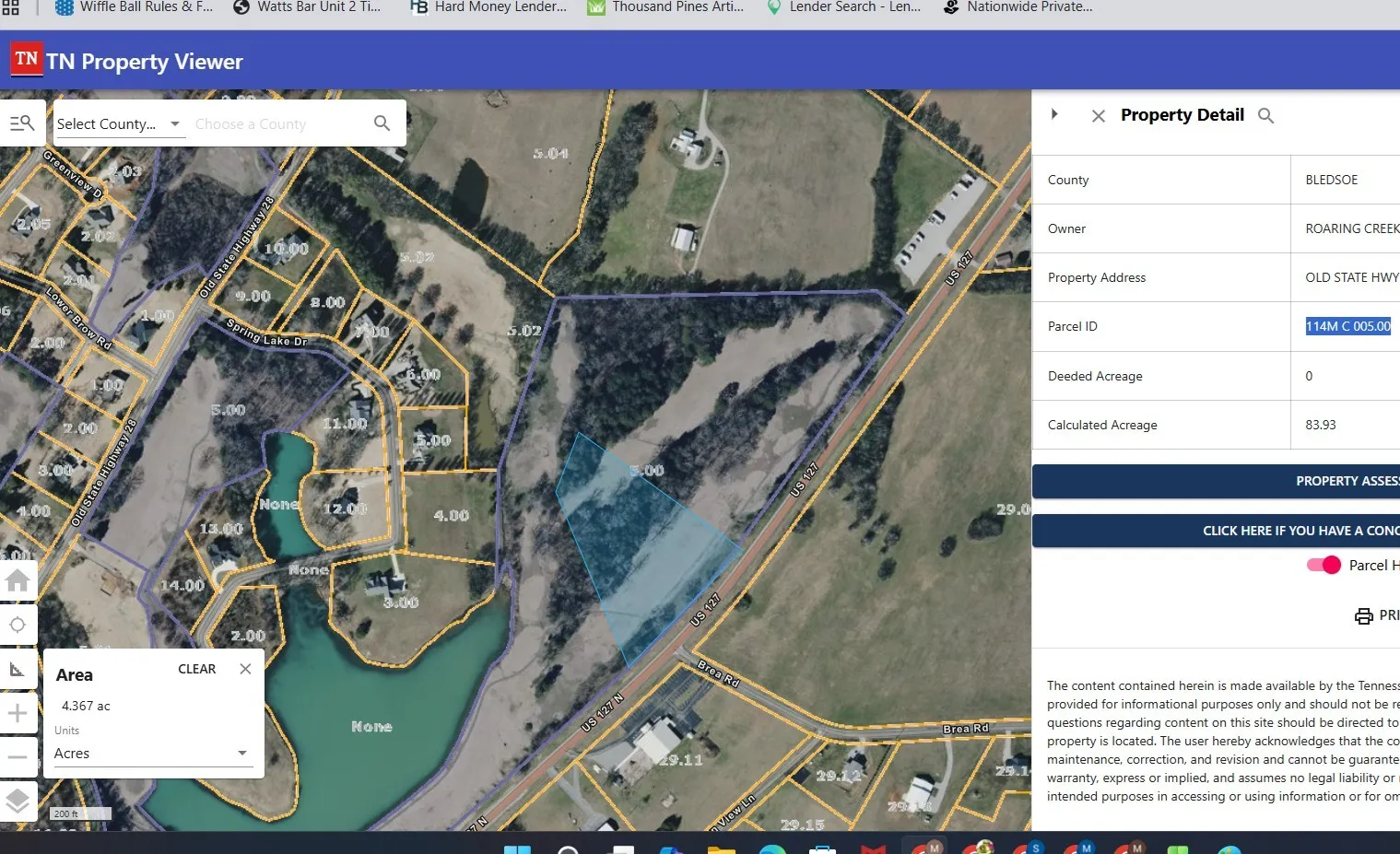Open the Select County dropdown
The height and width of the screenshot is (854, 1400).
coord(120,124)
